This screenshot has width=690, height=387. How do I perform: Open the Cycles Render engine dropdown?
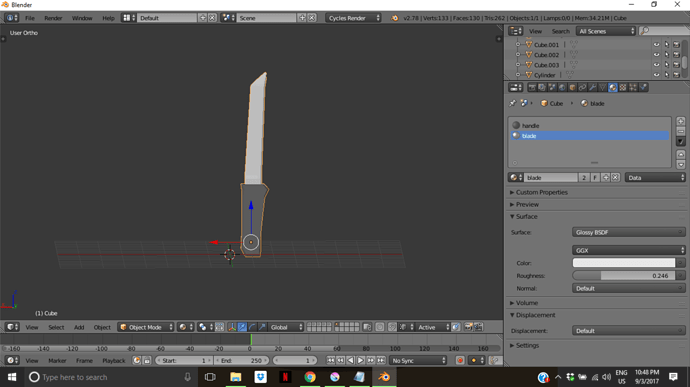(x=354, y=18)
